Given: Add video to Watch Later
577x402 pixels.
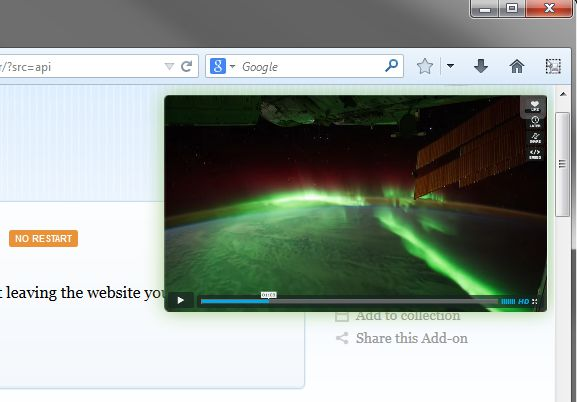Looking at the screenshot, I should (x=535, y=122).
